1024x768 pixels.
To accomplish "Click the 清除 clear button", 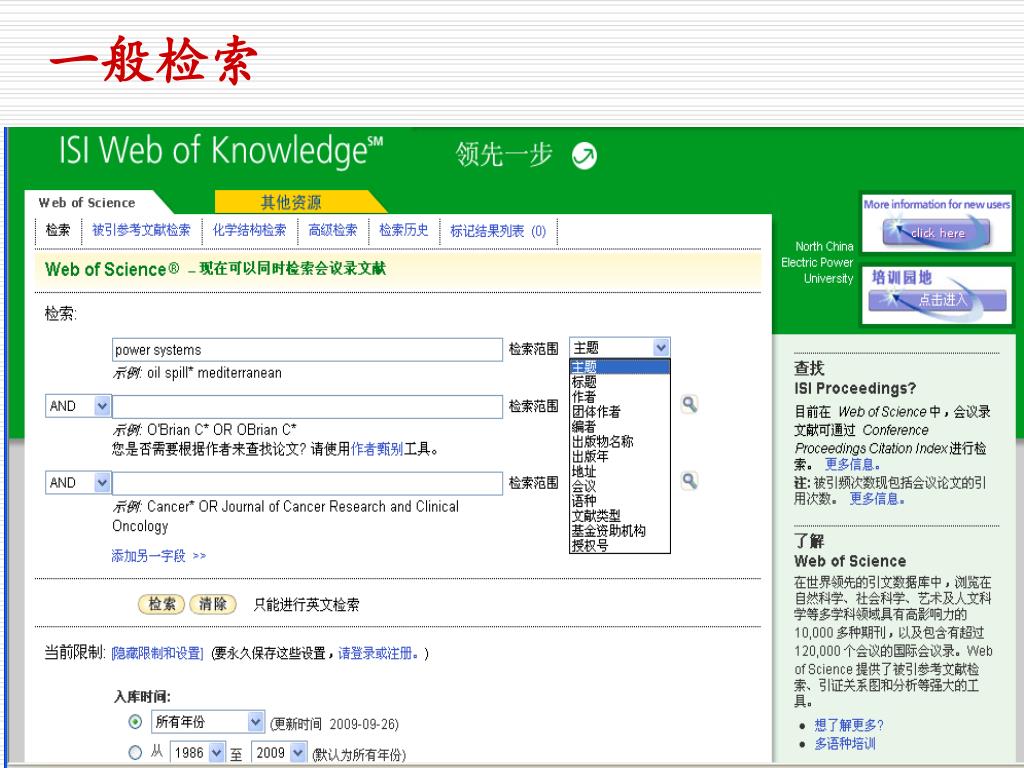I will tap(212, 604).
